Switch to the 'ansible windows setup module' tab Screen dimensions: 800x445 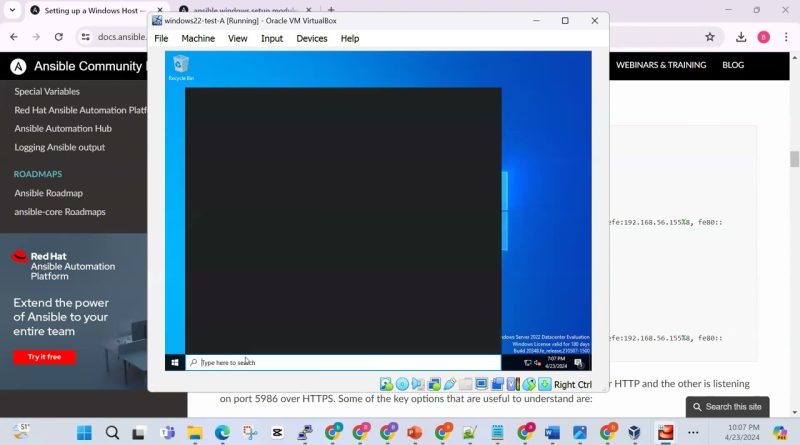tap(244, 10)
